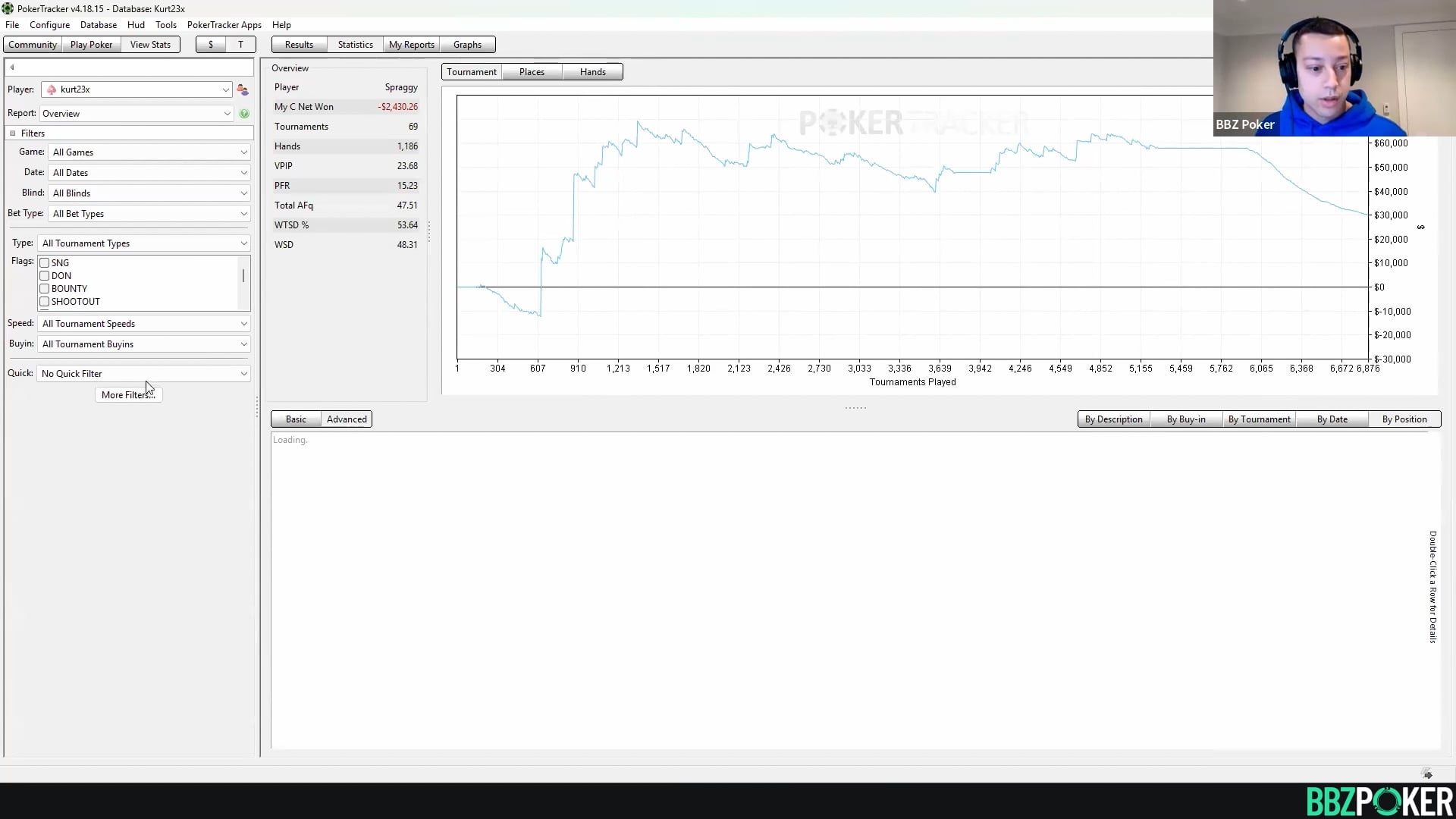
Task: Click the player alias people icon
Action: pos(243,89)
